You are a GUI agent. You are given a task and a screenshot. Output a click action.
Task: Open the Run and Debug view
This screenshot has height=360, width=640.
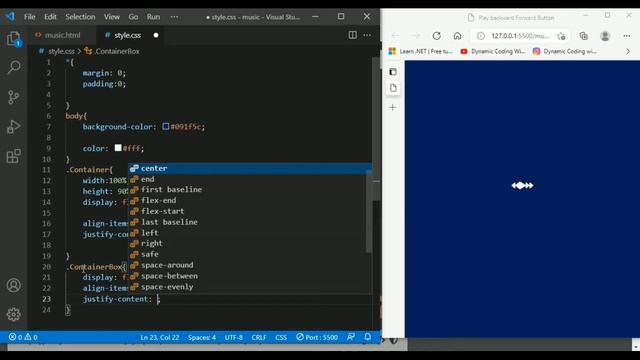point(13,127)
